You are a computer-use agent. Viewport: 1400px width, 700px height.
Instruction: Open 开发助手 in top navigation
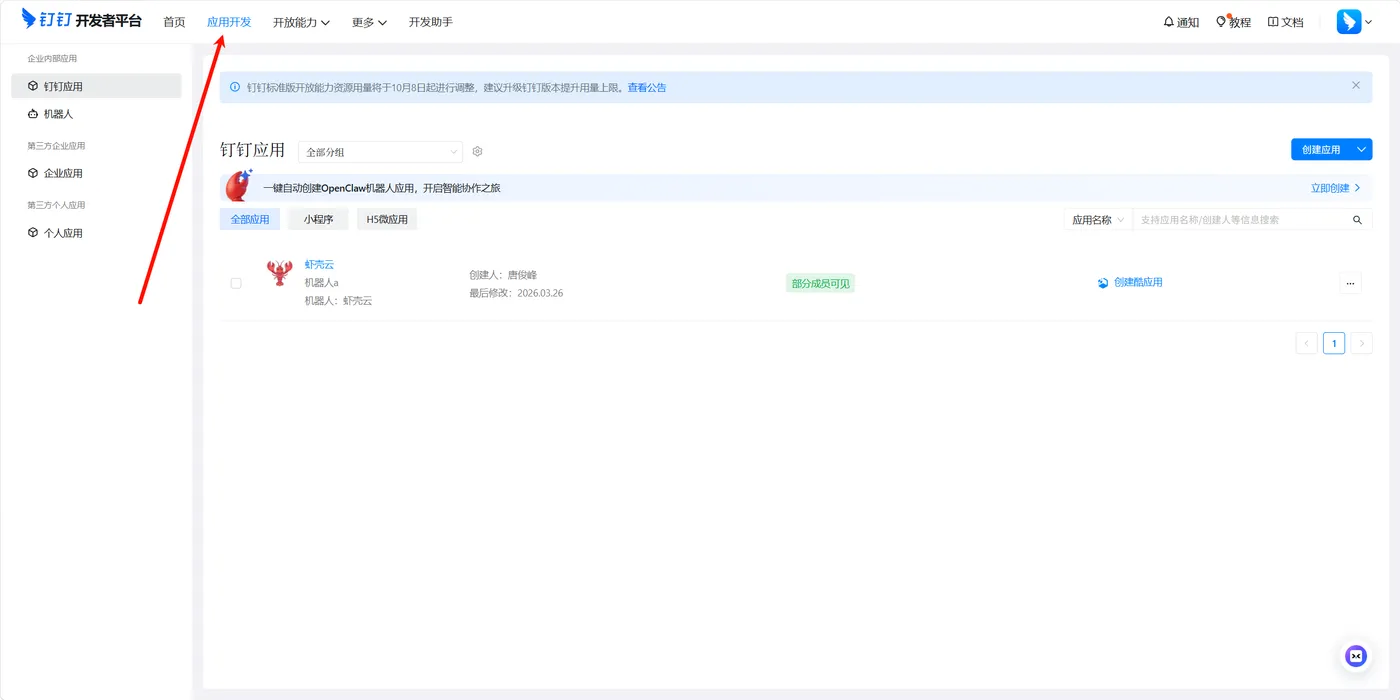tap(430, 22)
